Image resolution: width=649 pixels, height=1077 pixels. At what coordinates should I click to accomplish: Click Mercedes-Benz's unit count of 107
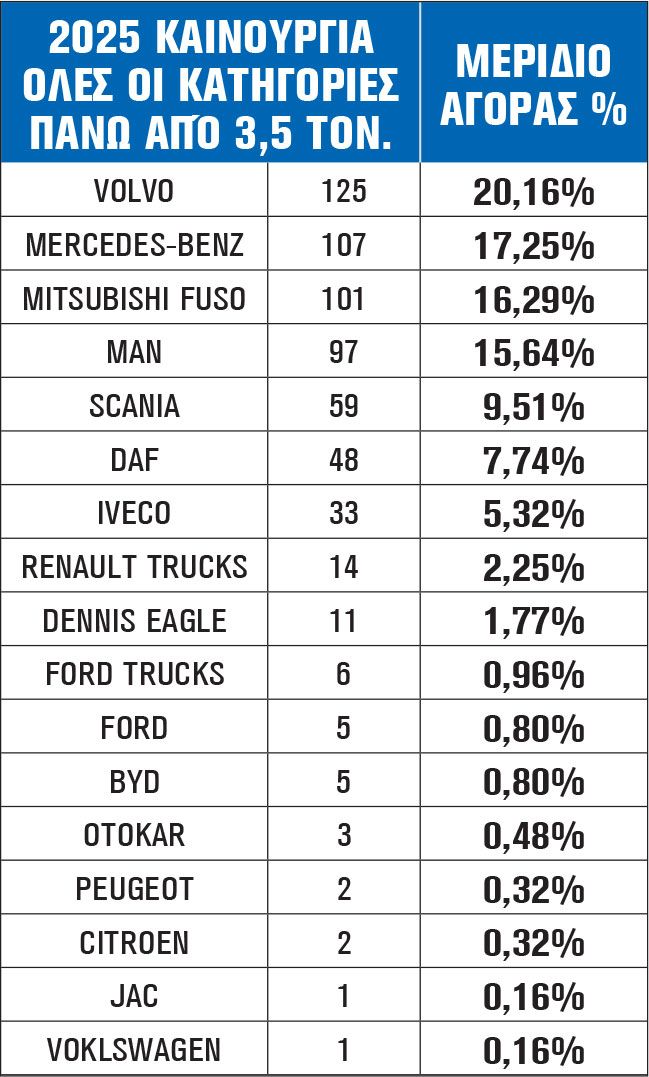(344, 245)
